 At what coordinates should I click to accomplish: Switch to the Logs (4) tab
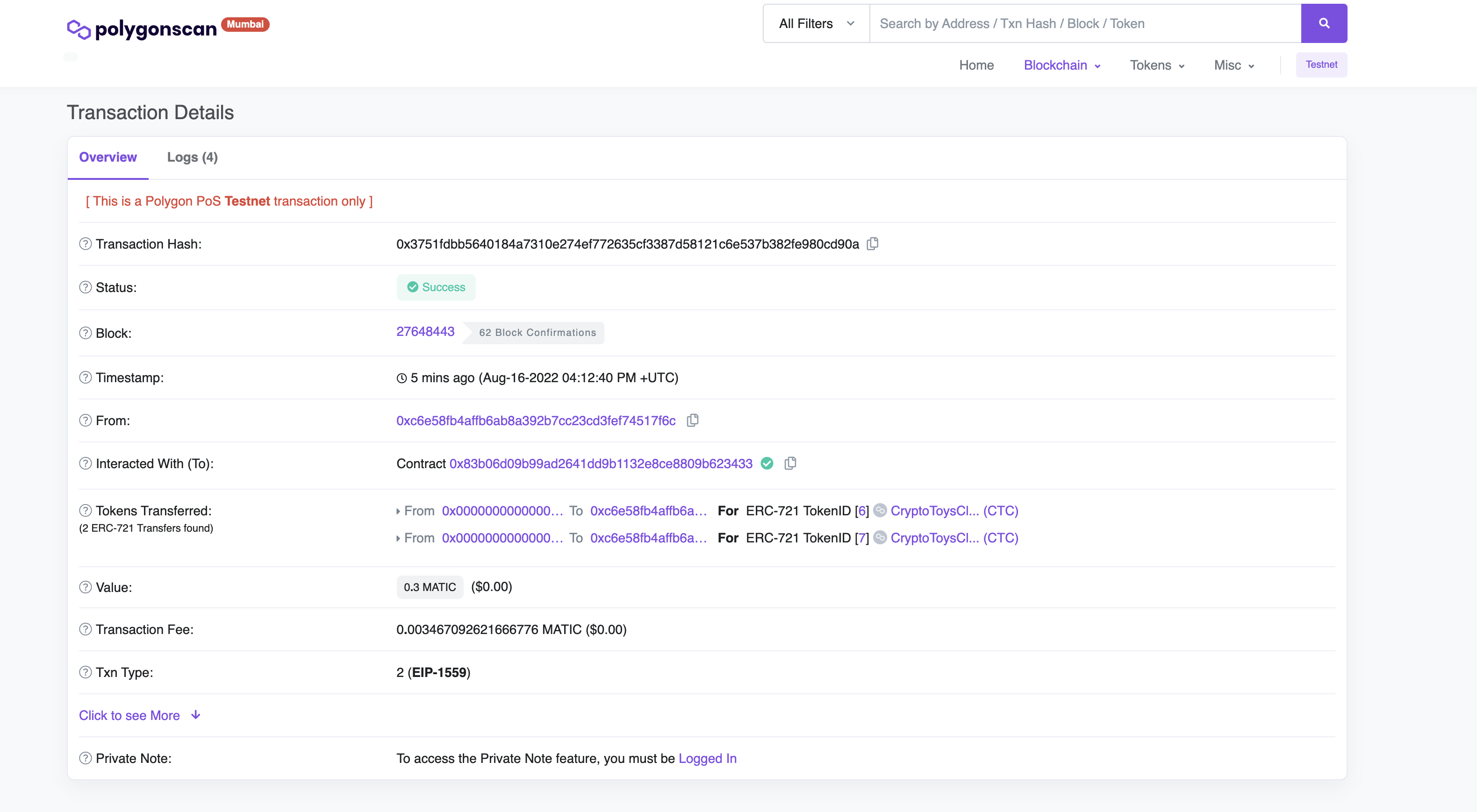click(192, 157)
